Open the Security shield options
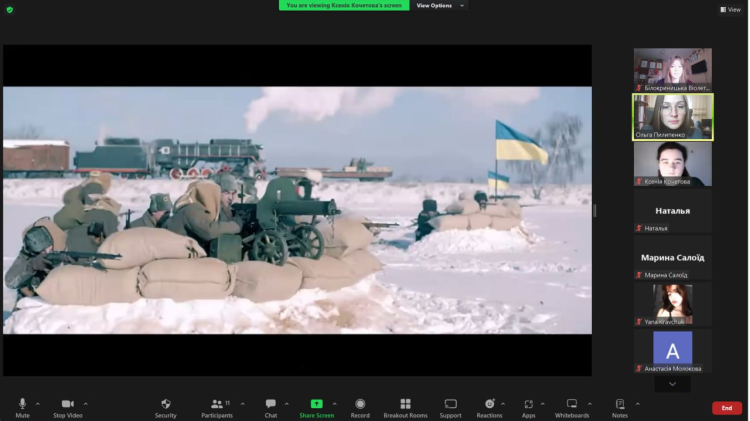 click(166, 405)
